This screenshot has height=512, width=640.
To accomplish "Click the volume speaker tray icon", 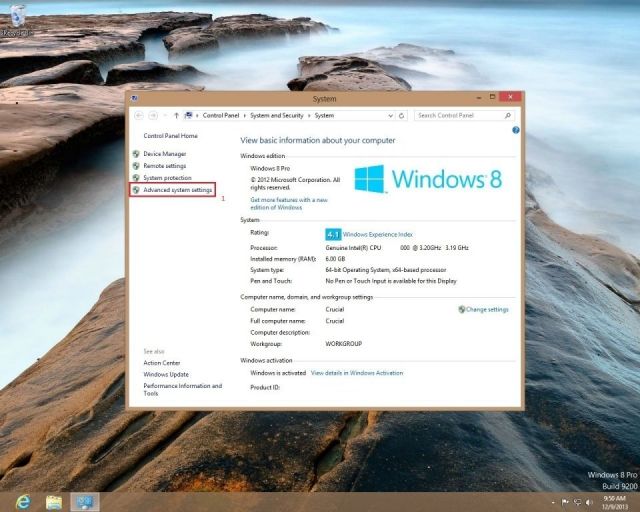I will coord(590,501).
